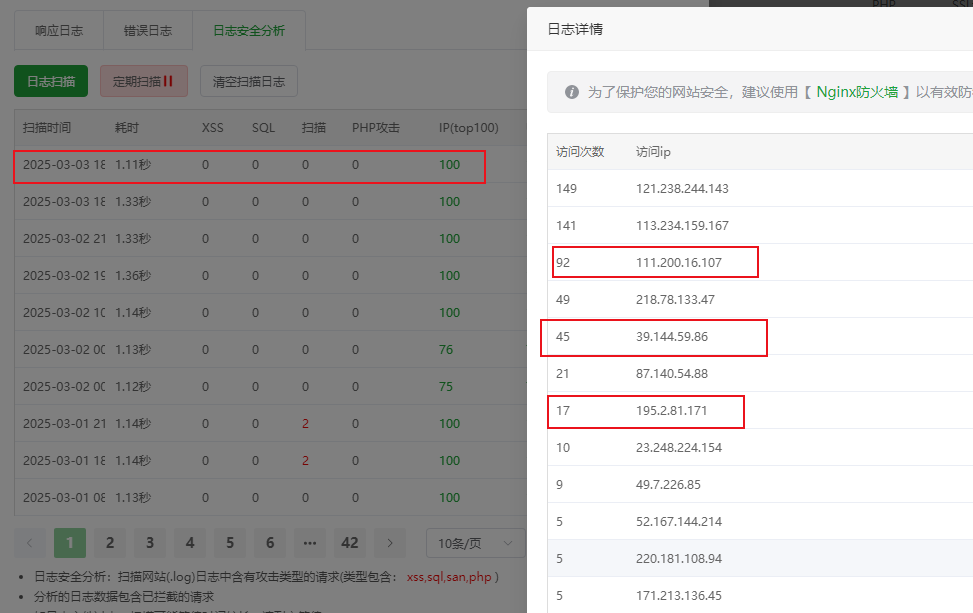Select IP 52.167.144.214
973x613 pixels.
[x=679, y=522]
